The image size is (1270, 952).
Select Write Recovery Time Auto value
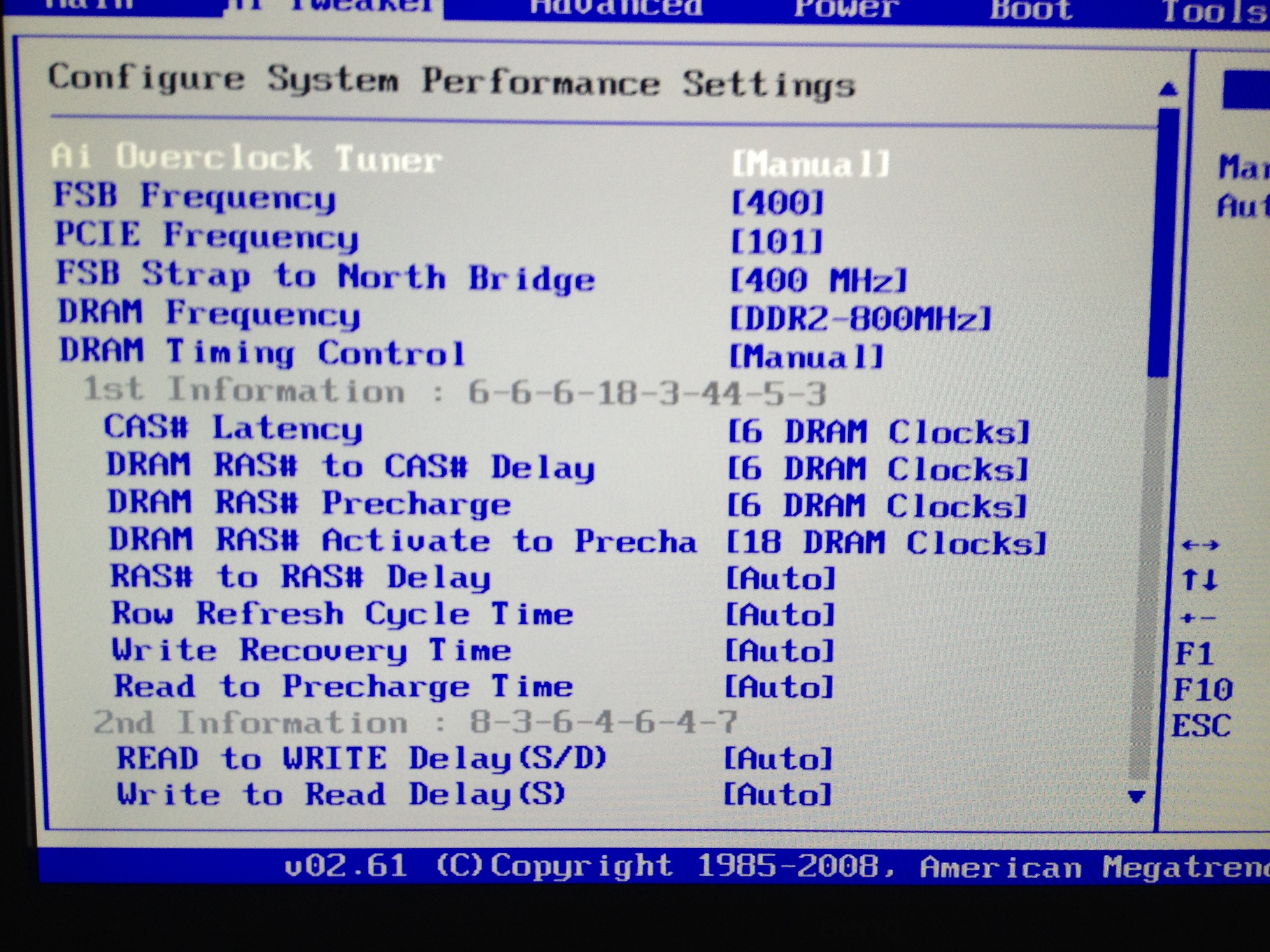pyautogui.click(x=779, y=651)
